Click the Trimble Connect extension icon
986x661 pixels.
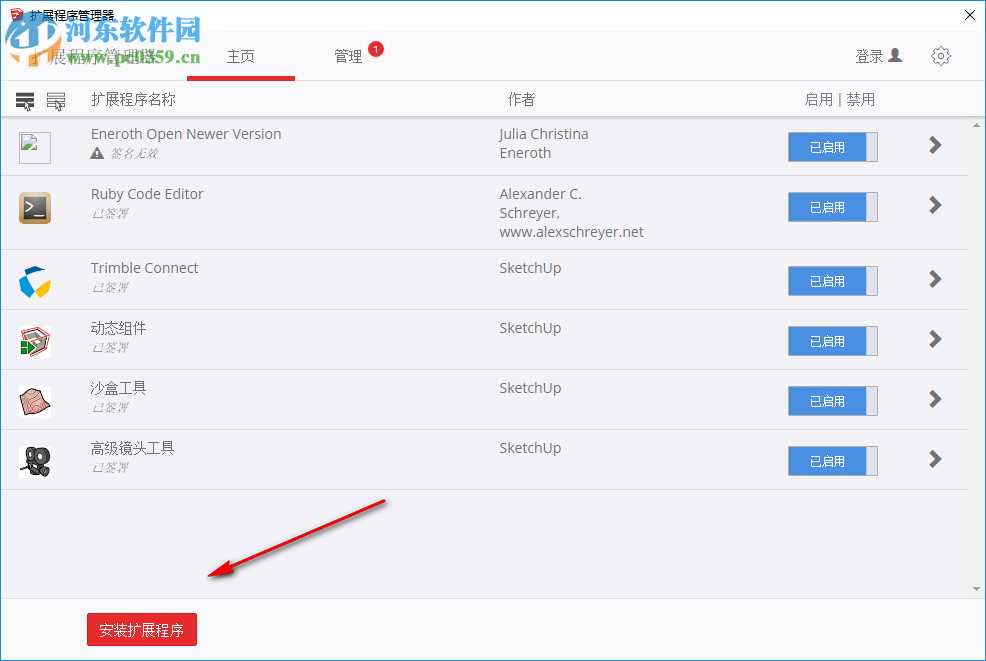point(34,281)
